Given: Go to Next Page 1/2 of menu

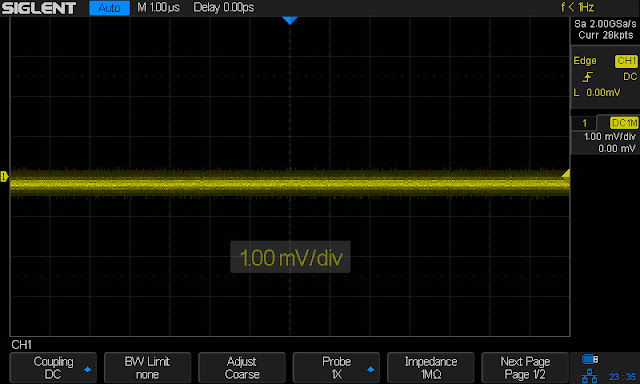Looking at the screenshot, I should (525, 368).
